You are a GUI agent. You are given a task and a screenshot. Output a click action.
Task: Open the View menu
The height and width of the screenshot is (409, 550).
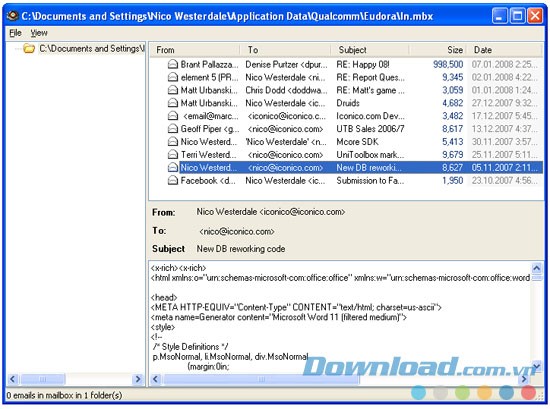[39, 33]
